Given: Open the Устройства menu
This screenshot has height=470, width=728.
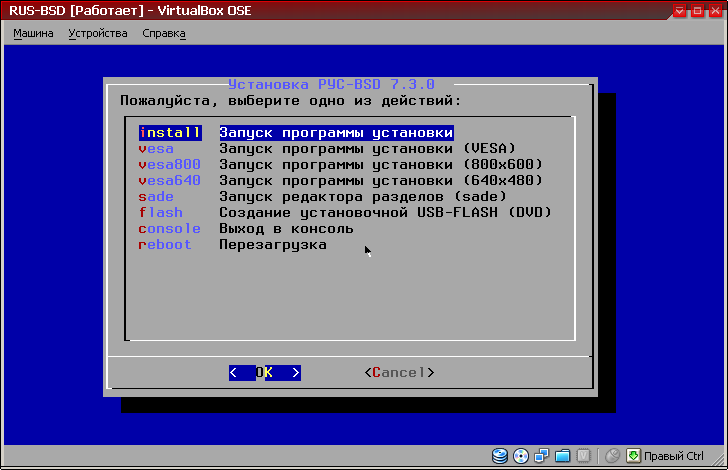Looking at the screenshot, I should (x=98, y=33).
